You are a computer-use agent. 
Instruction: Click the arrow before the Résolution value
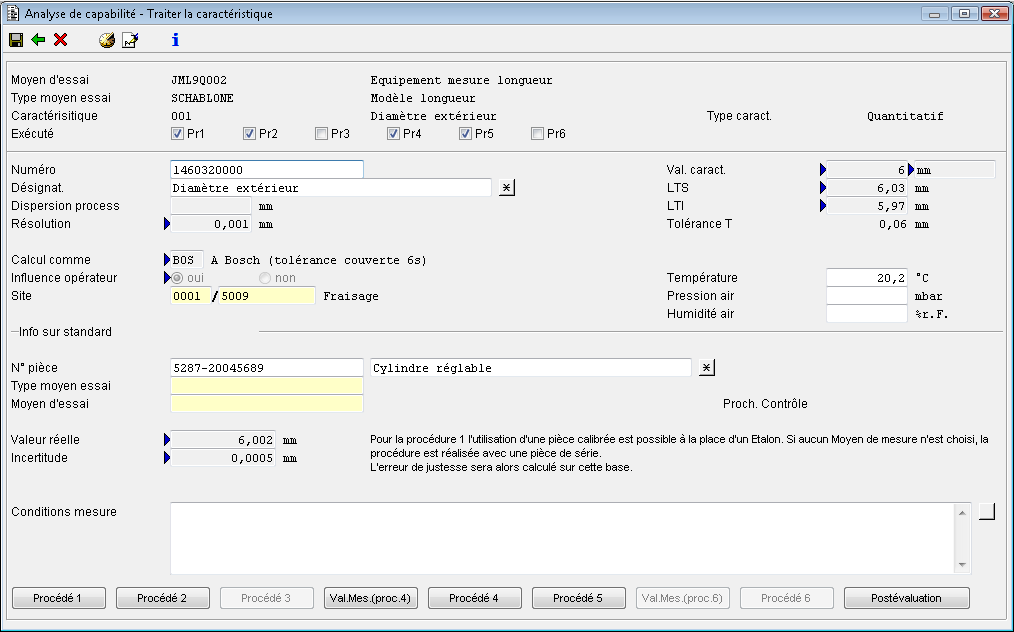(x=167, y=224)
